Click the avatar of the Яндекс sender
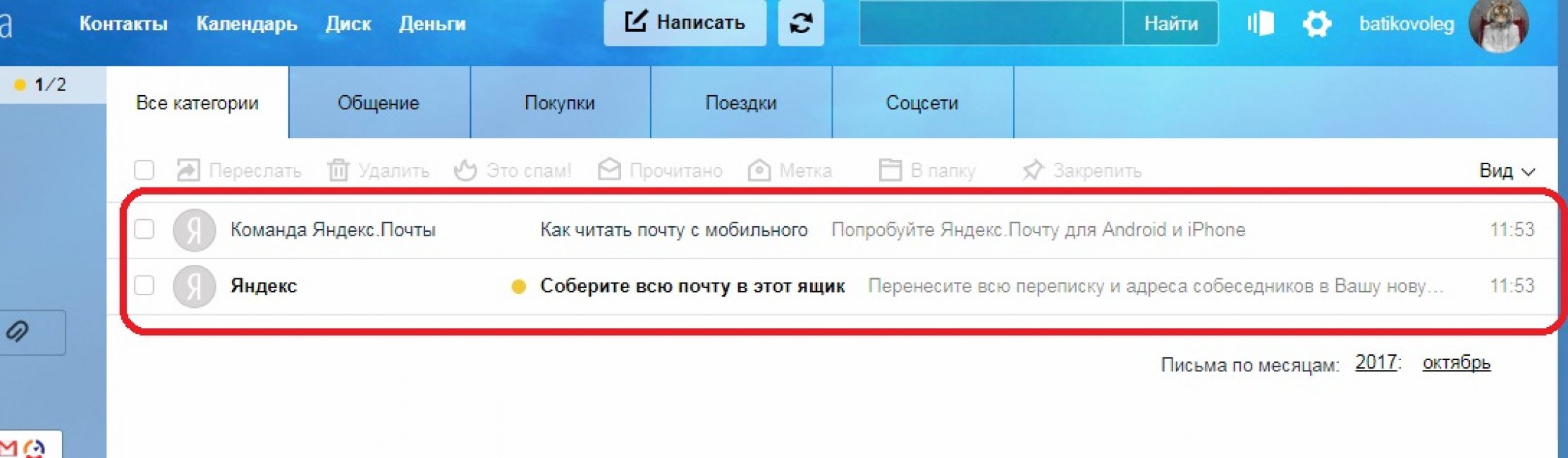The height and width of the screenshot is (458, 1568). point(194,286)
